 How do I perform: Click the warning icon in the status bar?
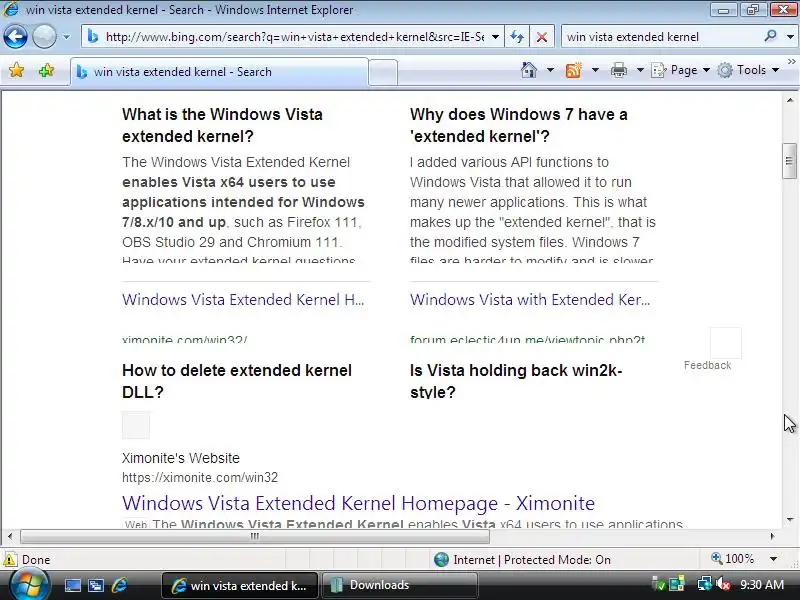10,559
